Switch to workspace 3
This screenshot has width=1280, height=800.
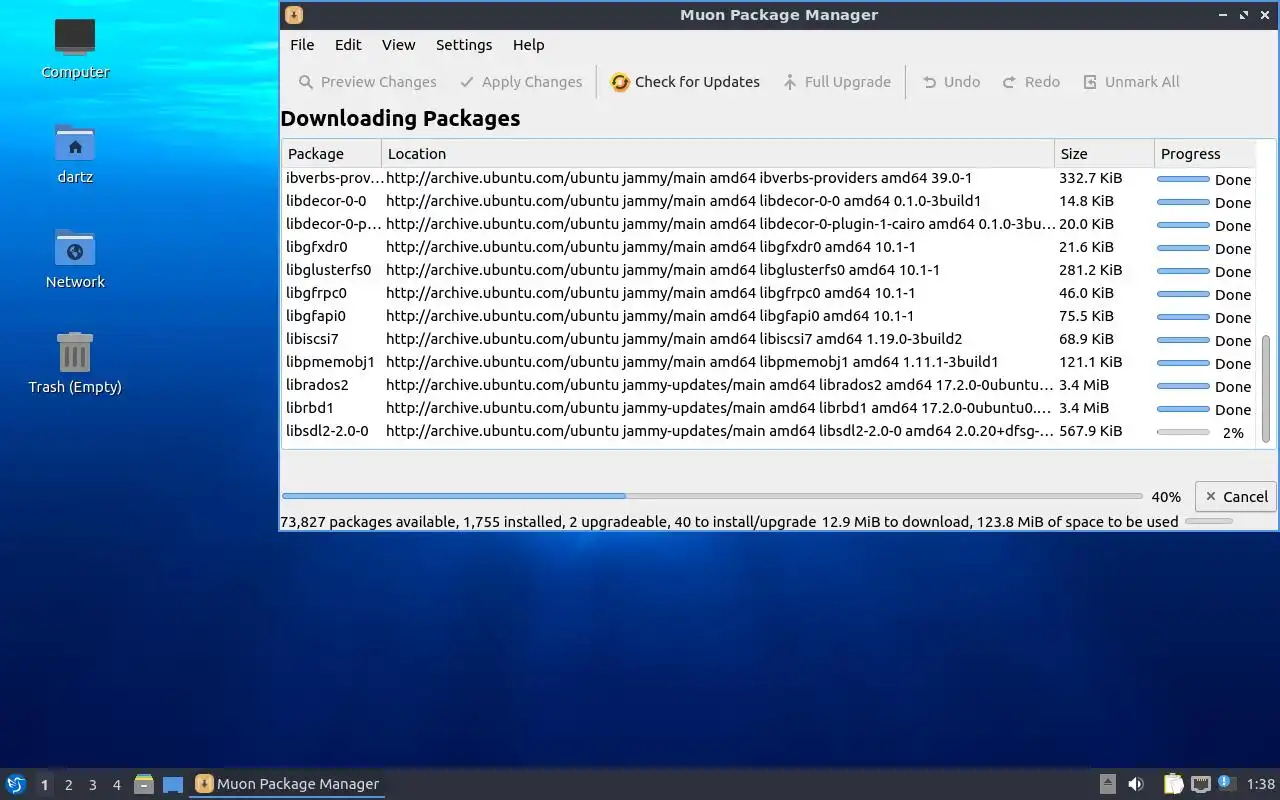click(x=92, y=785)
